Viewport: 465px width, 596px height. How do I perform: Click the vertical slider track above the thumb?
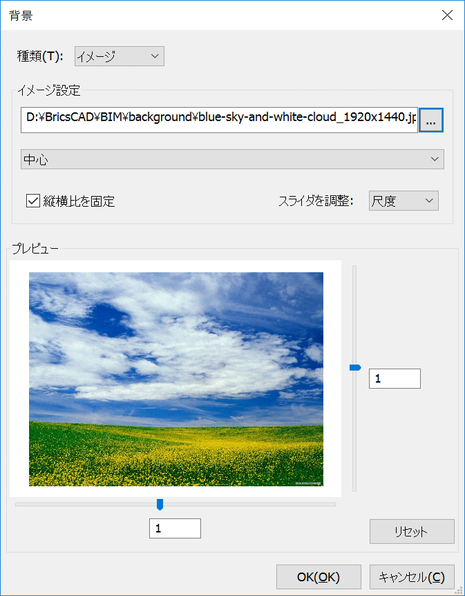coord(354,315)
